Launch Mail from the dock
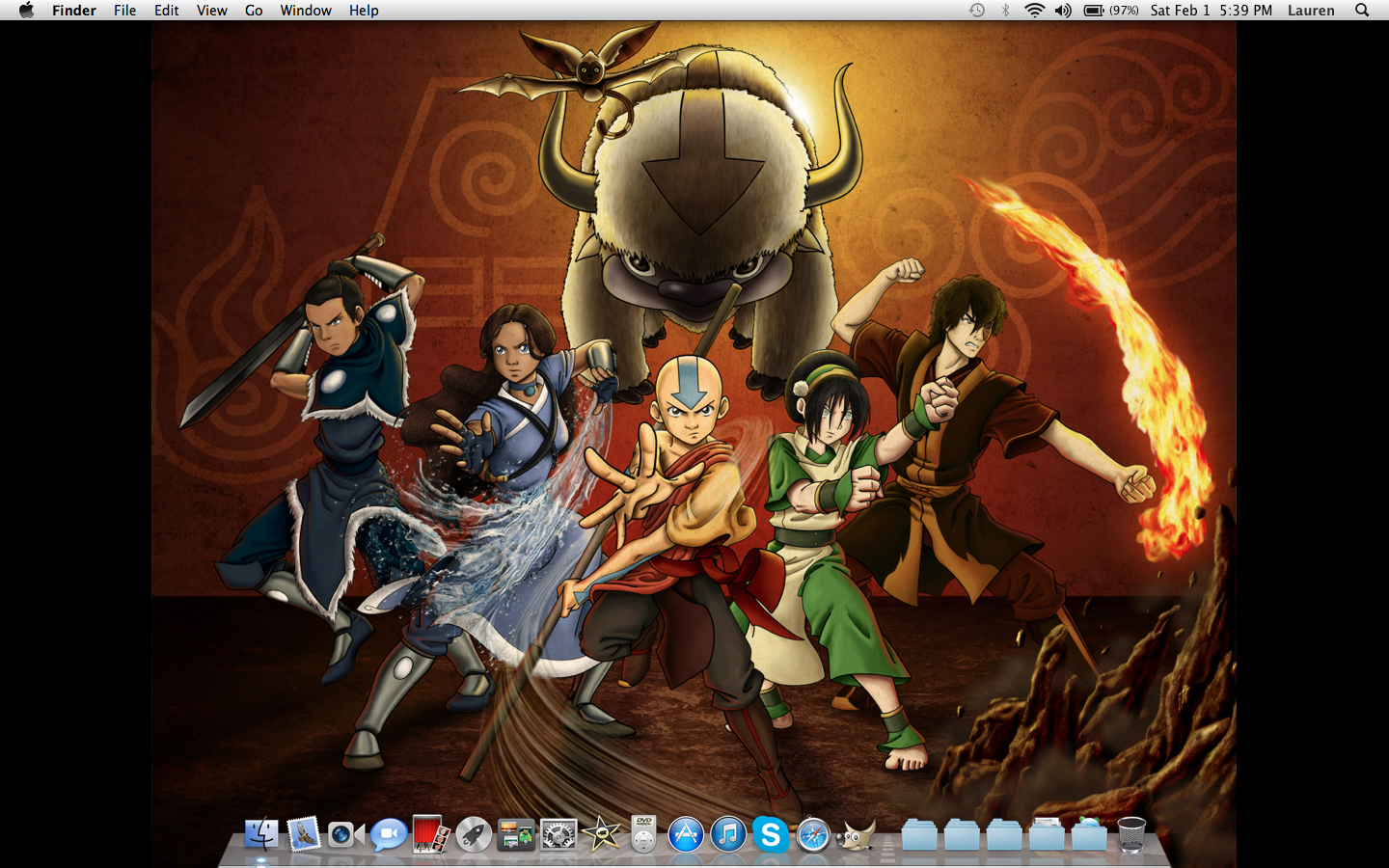This screenshot has width=1389, height=868. (x=304, y=834)
